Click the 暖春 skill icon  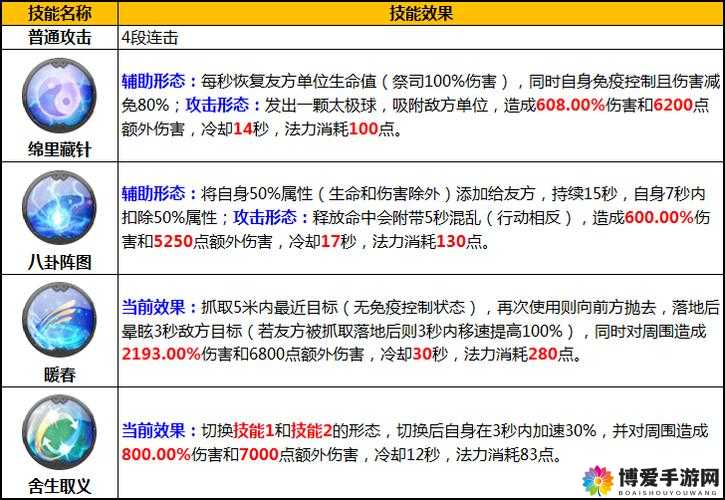[59, 320]
